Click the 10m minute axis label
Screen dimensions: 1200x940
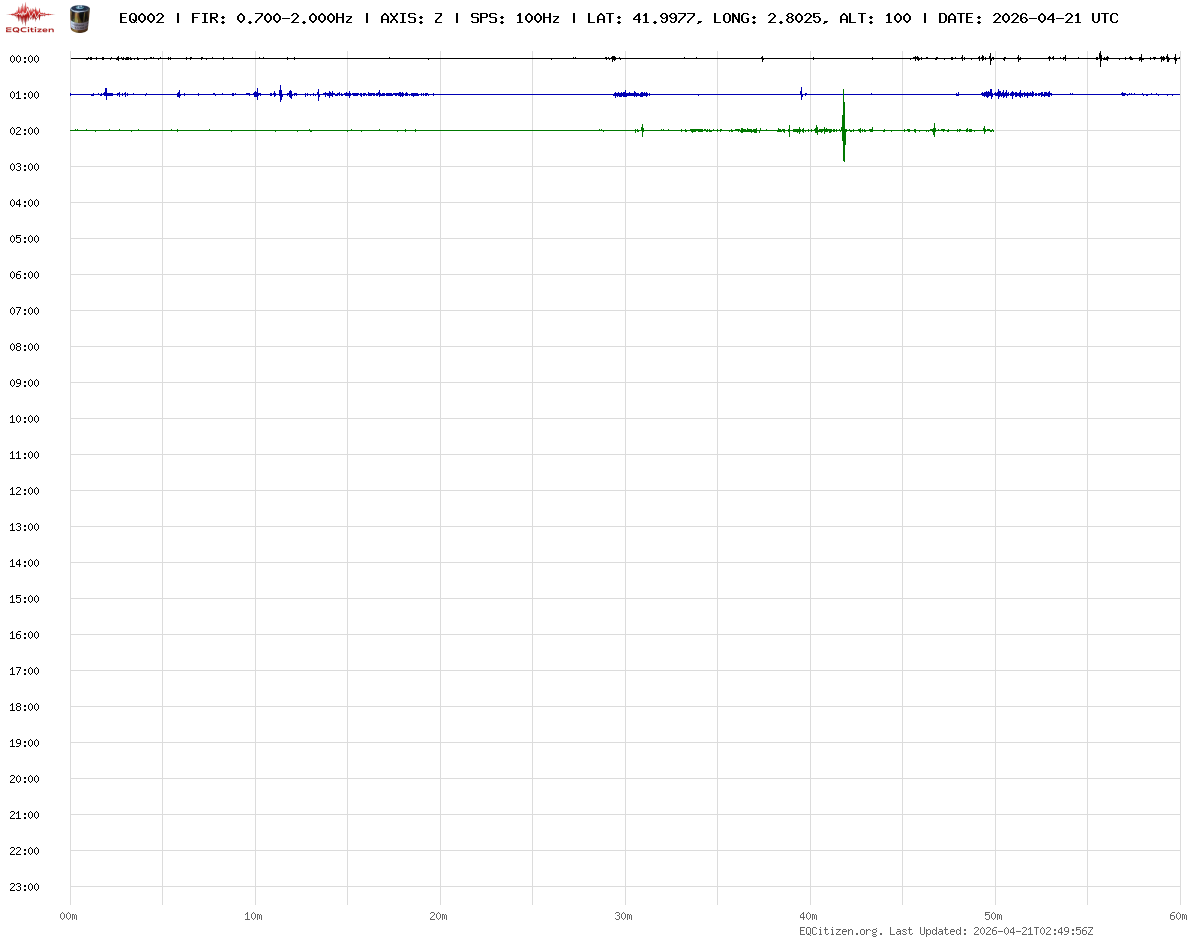[254, 915]
